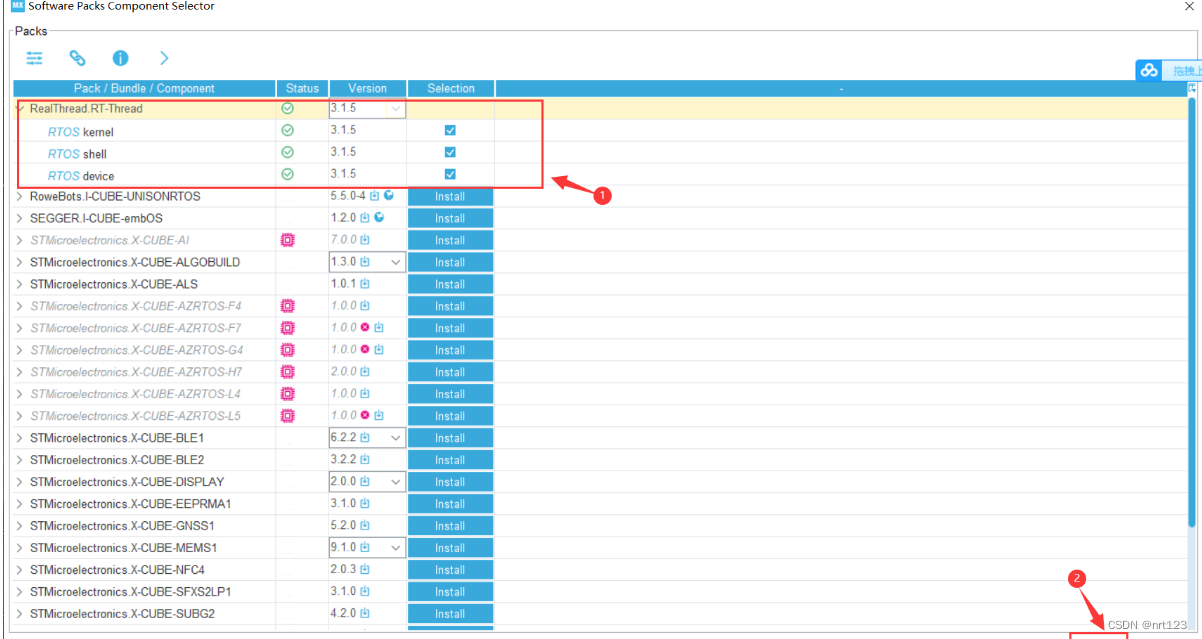Click the pink chip icon for X-CUBE-AZRTOS-L5

pyautogui.click(x=288, y=416)
